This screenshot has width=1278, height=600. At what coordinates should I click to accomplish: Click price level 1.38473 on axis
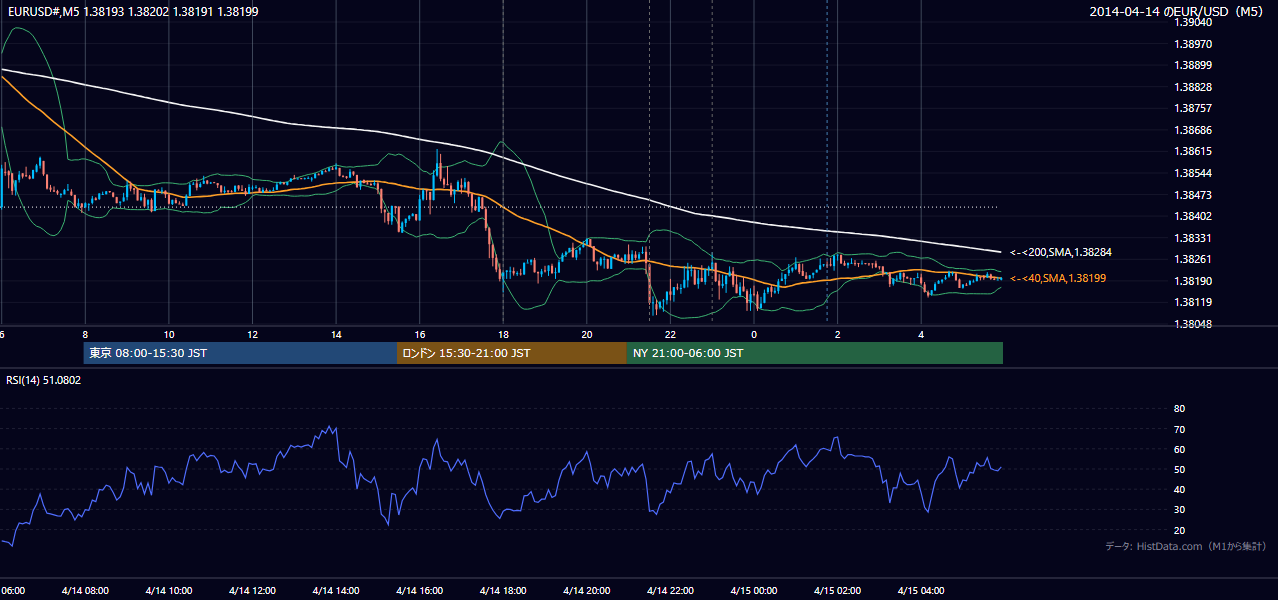point(1194,194)
